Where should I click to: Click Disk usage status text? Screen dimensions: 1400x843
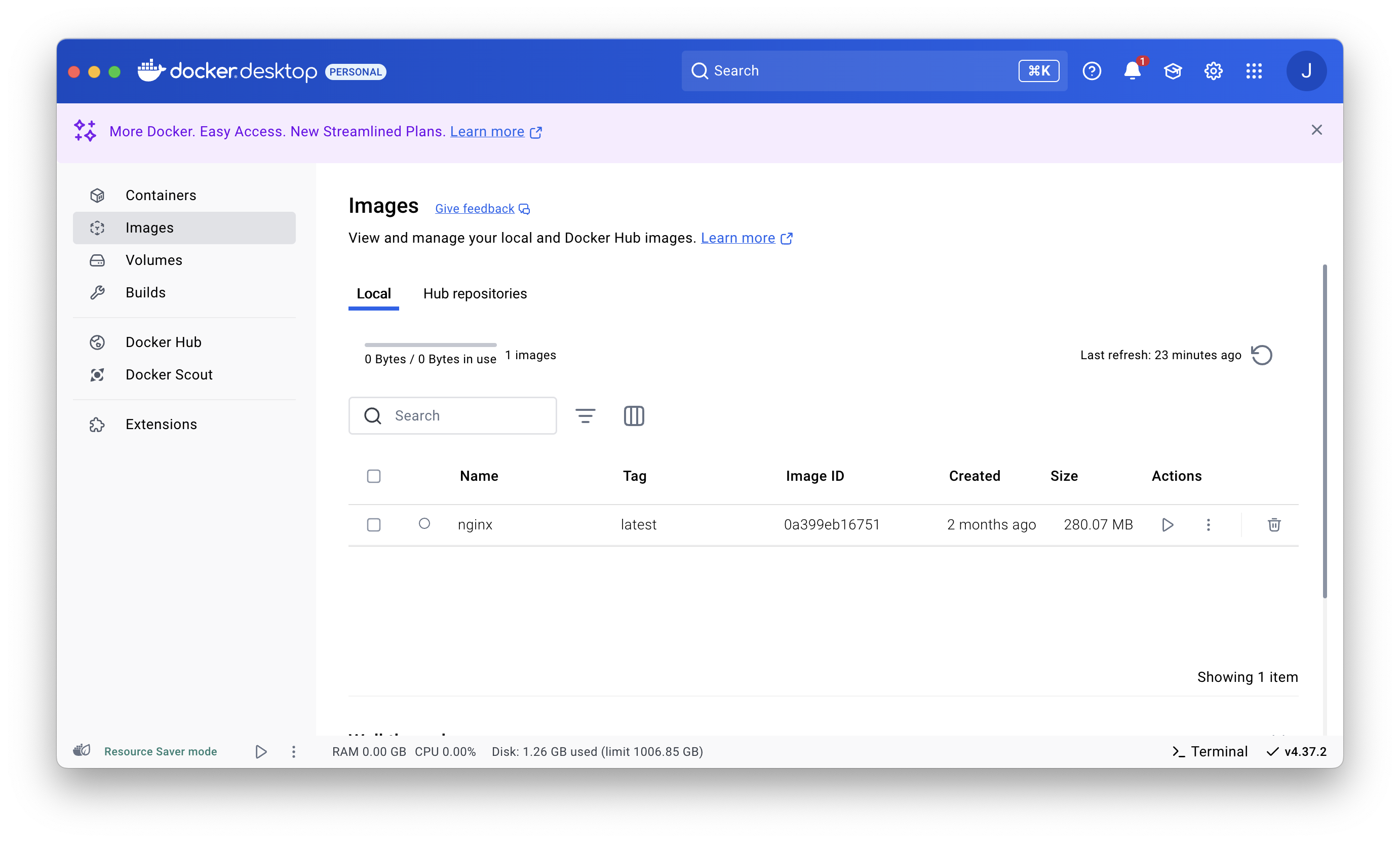coord(597,751)
